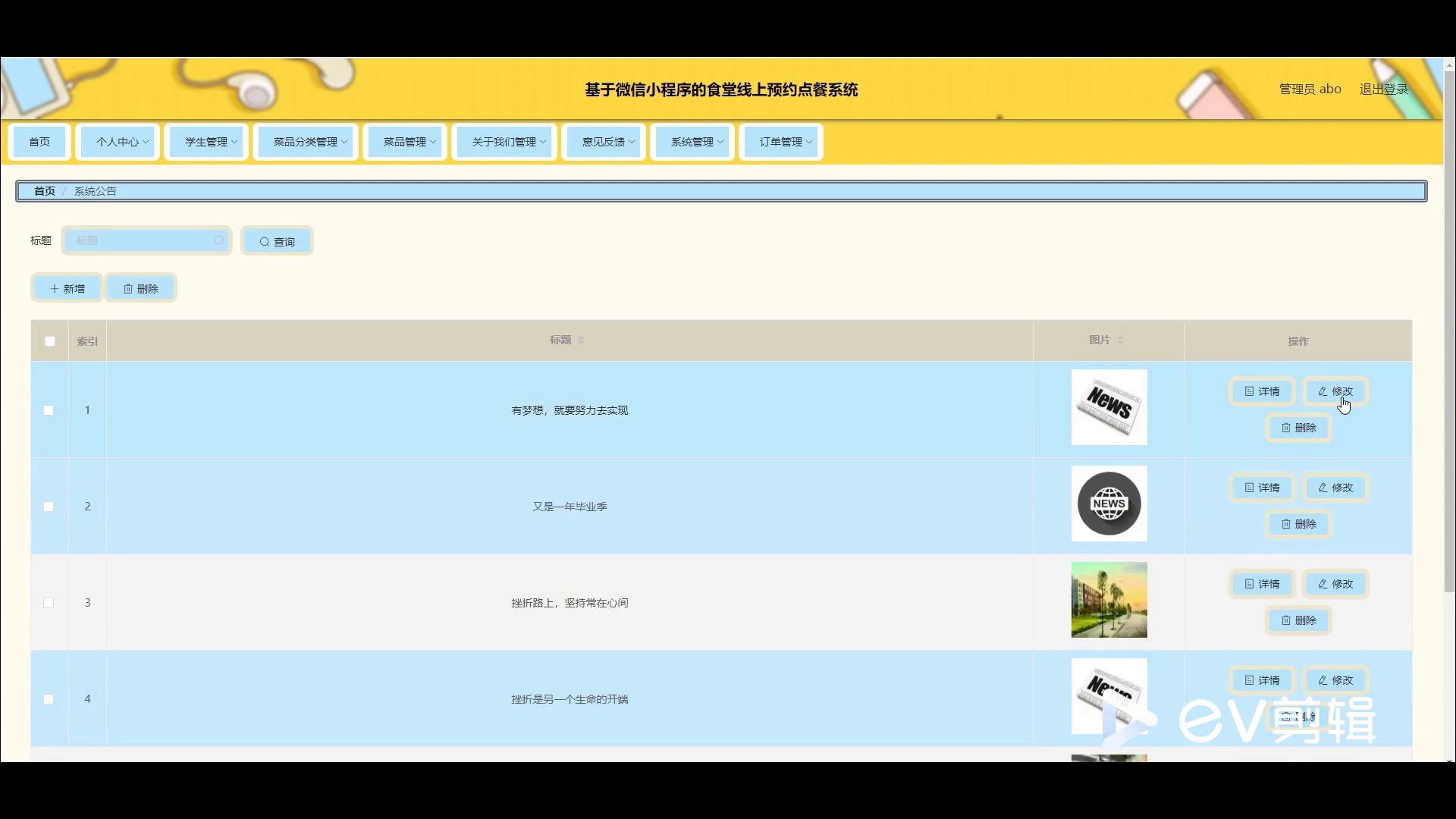
Task: Tick the checkbox for row 2
Action: coord(49,507)
